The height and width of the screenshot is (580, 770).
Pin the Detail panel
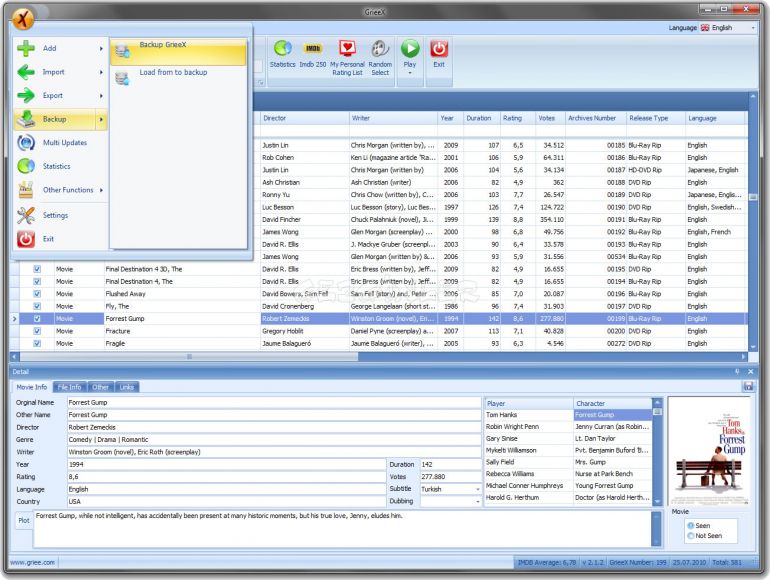(737, 372)
